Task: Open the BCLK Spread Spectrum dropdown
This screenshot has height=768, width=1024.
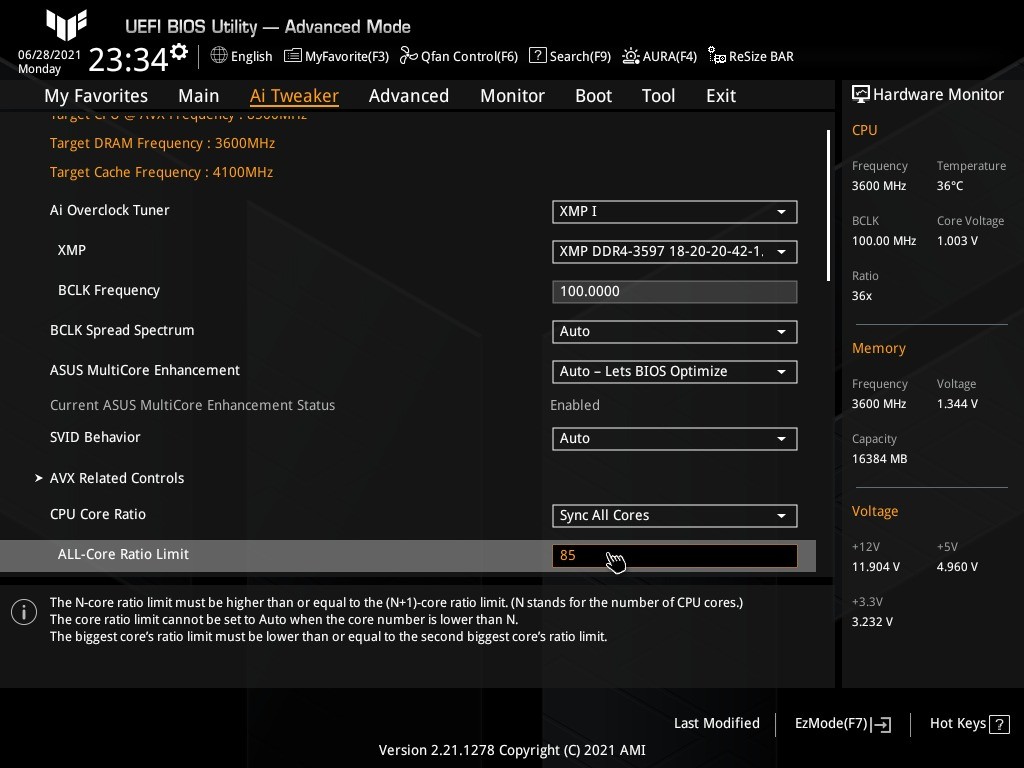Action: click(x=674, y=331)
